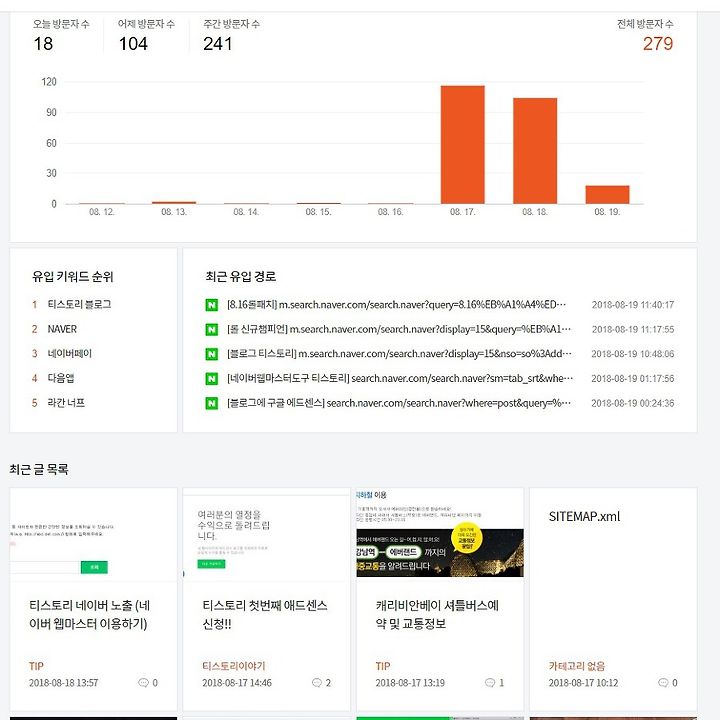The image size is (720, 720).
Task: Open 롤 신규챔피언 referrer link
Action: coord(399,330)
